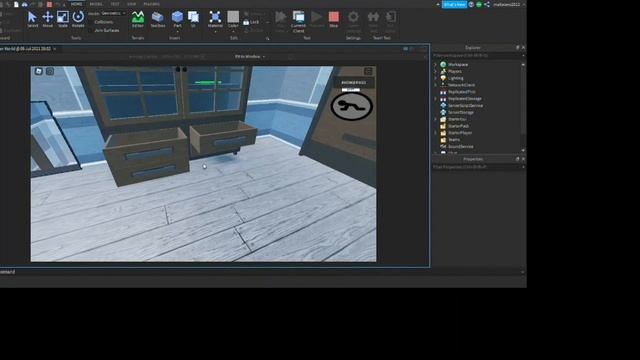Select Lighting in Explorer
The height and width of the screenshot is (360, 640).
[x=456, y=78]
